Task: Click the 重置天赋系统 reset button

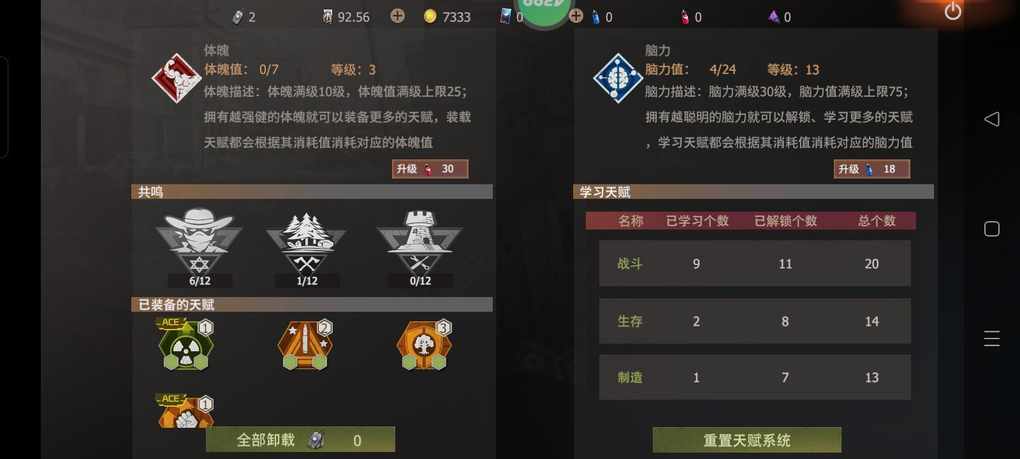Action: [x=747, y=440]
